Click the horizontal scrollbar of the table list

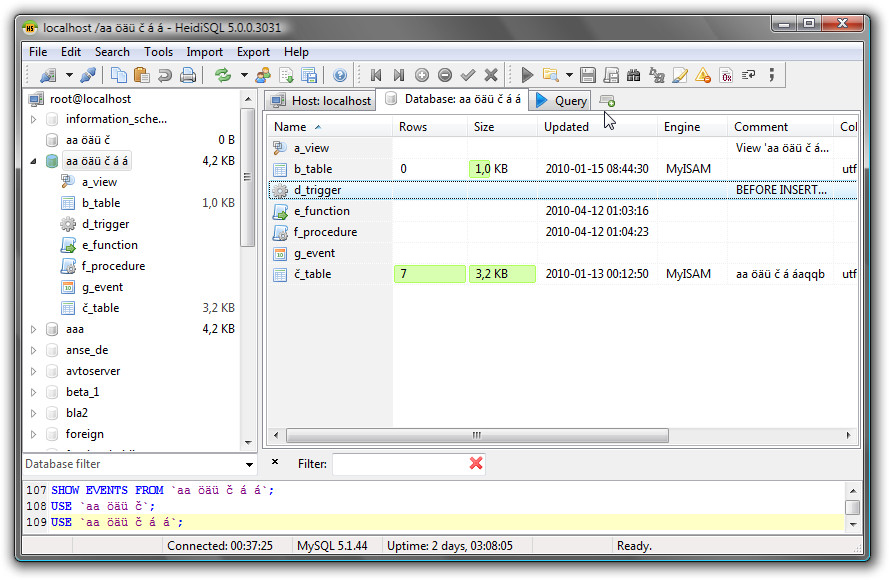pyautogui.click(x=477, y=435)
